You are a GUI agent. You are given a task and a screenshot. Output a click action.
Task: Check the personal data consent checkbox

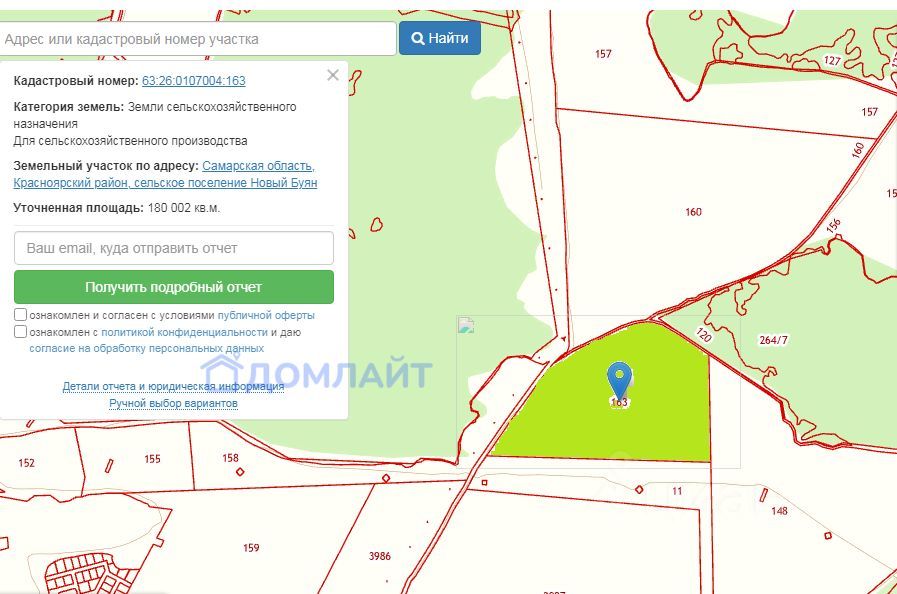[x=21, y=331]
